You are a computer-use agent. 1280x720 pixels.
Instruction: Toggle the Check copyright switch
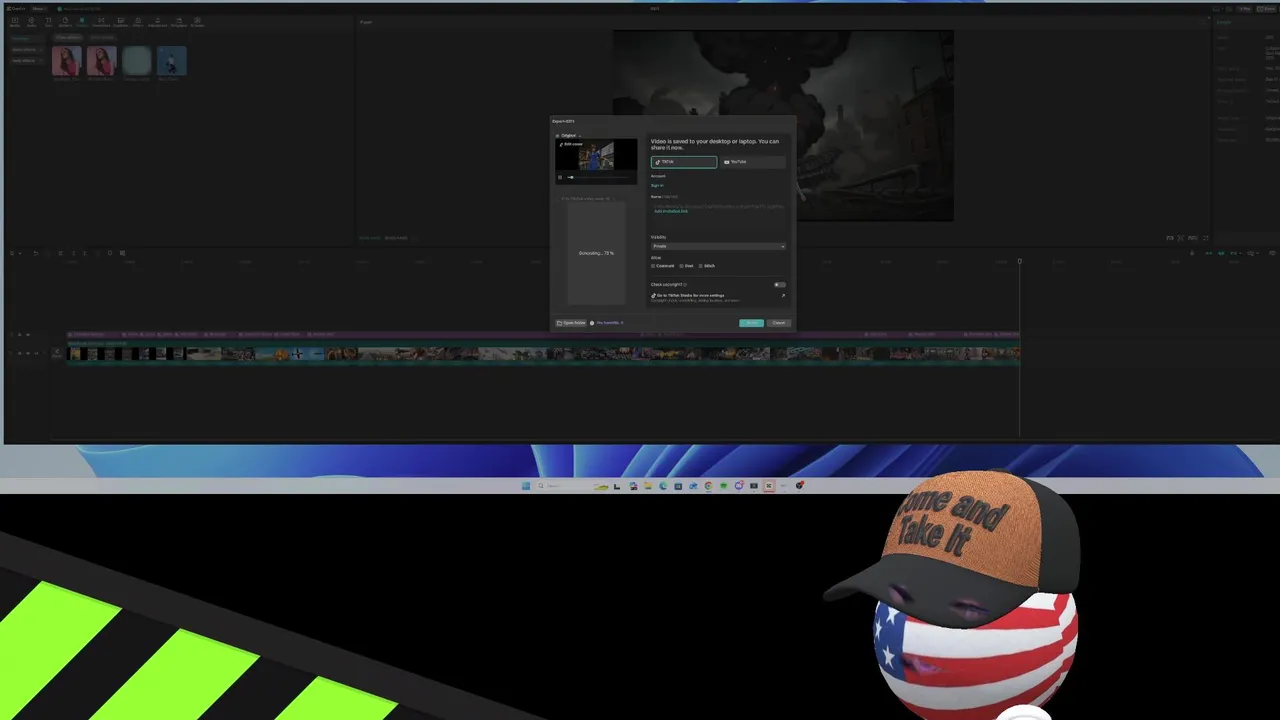(779, 285)
